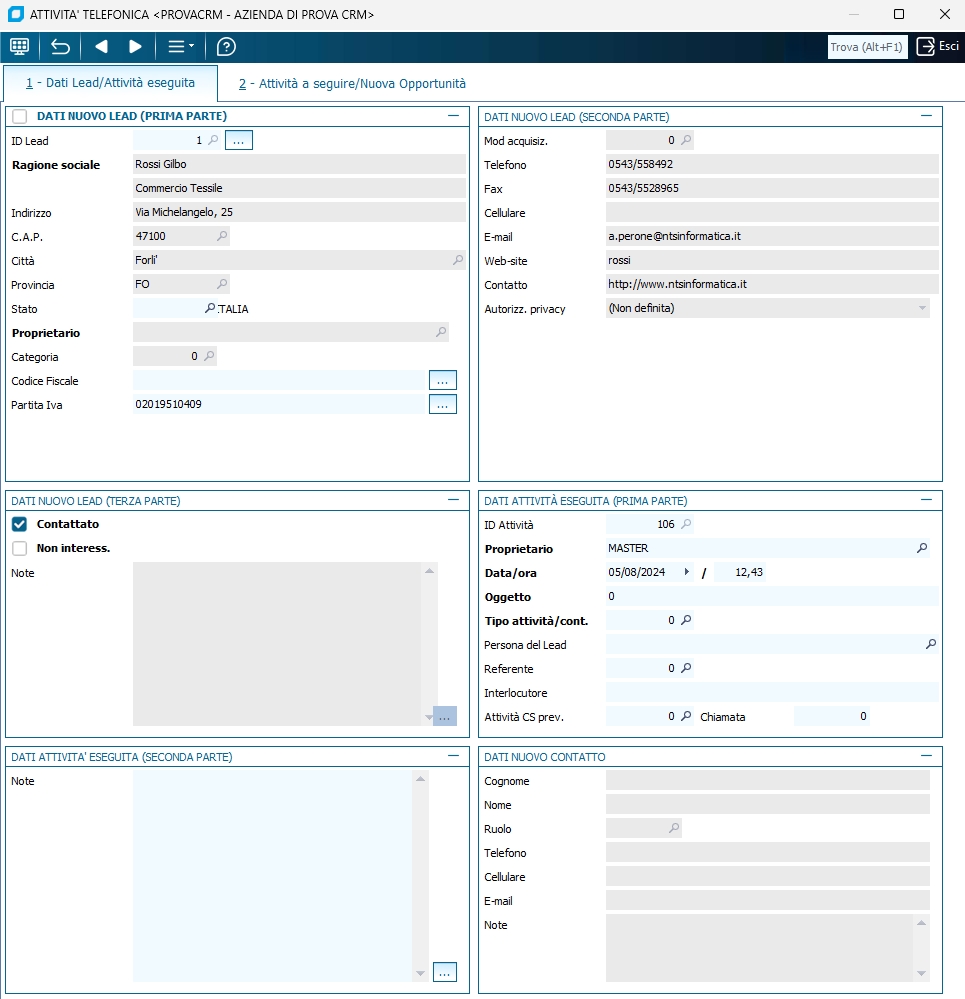
Task: Open the help question mark icon
Action: [x=226, y=47]
